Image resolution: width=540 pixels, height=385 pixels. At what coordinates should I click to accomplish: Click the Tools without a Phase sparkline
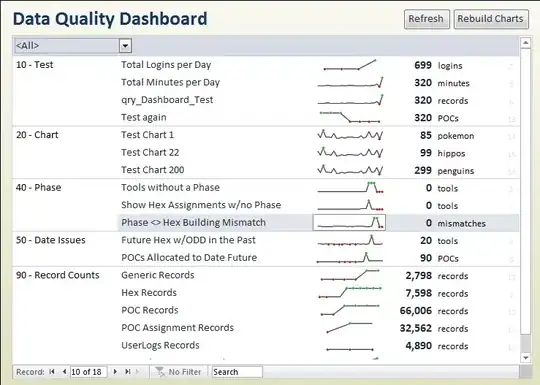point(350,188)
